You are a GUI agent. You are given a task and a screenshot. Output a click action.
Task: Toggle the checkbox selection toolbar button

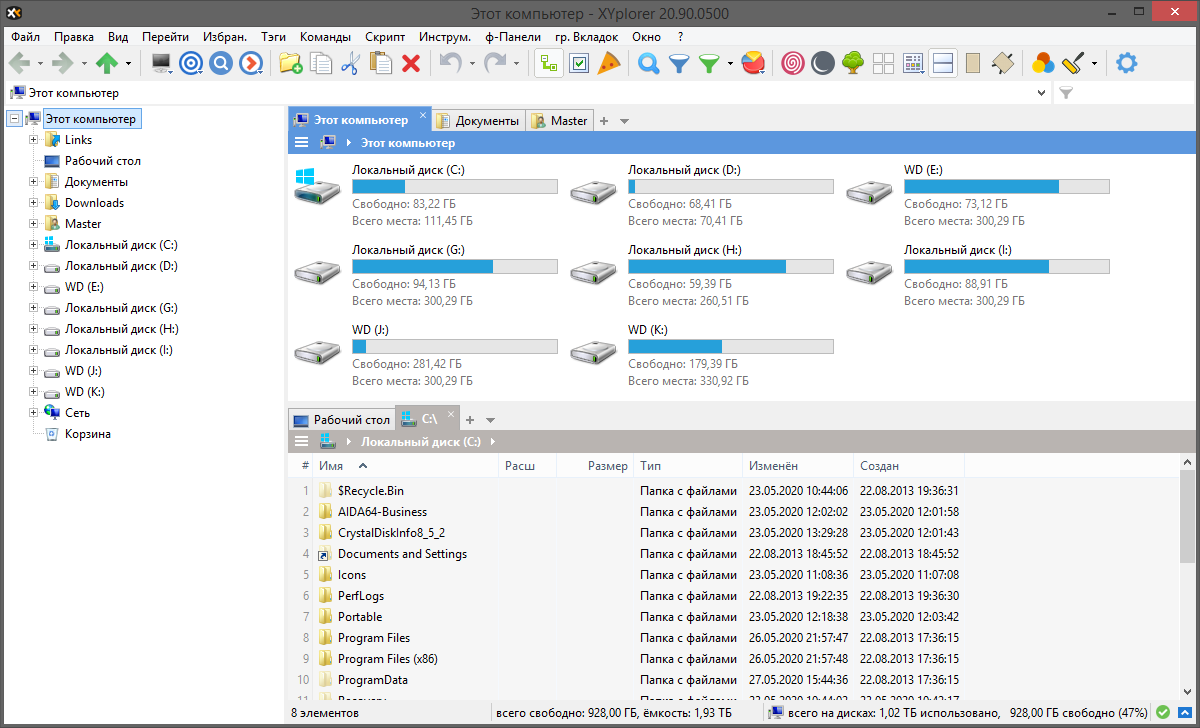click(579, 63)
